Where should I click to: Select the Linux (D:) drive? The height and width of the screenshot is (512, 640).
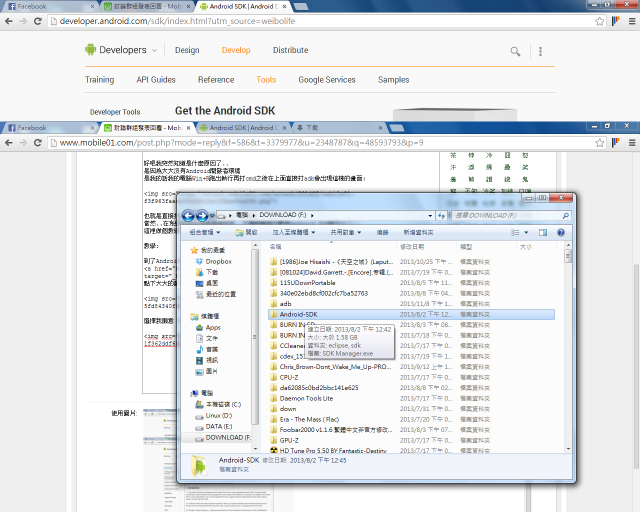pos(213,416)
